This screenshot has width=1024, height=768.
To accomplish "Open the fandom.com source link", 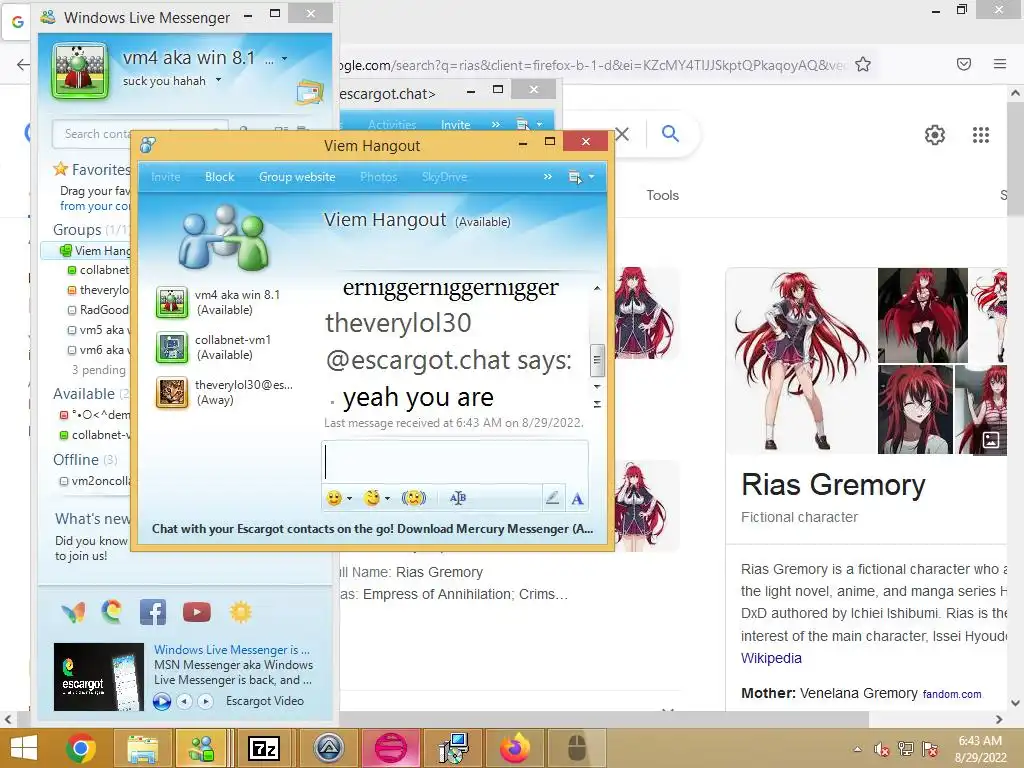I will 952,694.
